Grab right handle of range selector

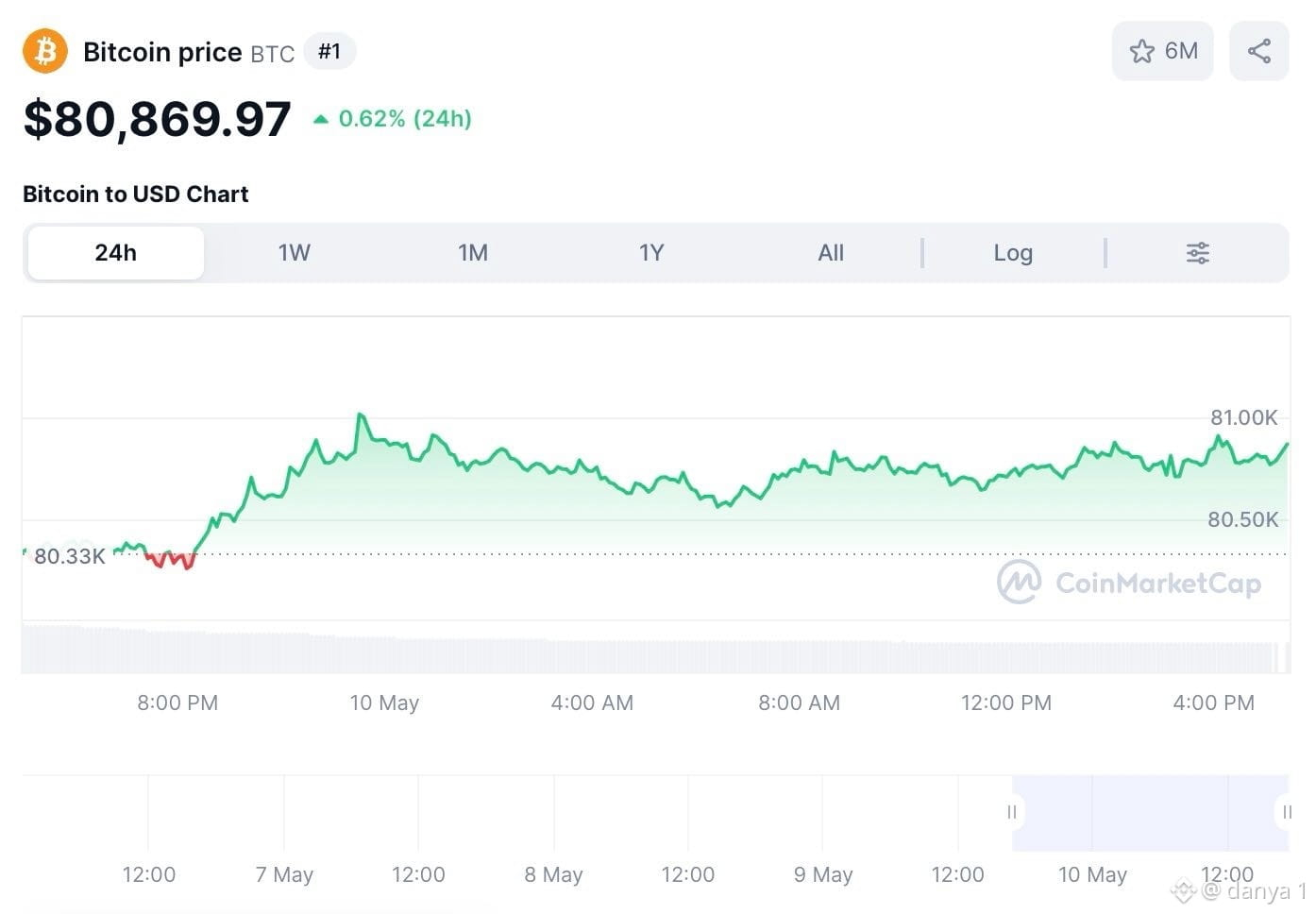[1286, 812]
